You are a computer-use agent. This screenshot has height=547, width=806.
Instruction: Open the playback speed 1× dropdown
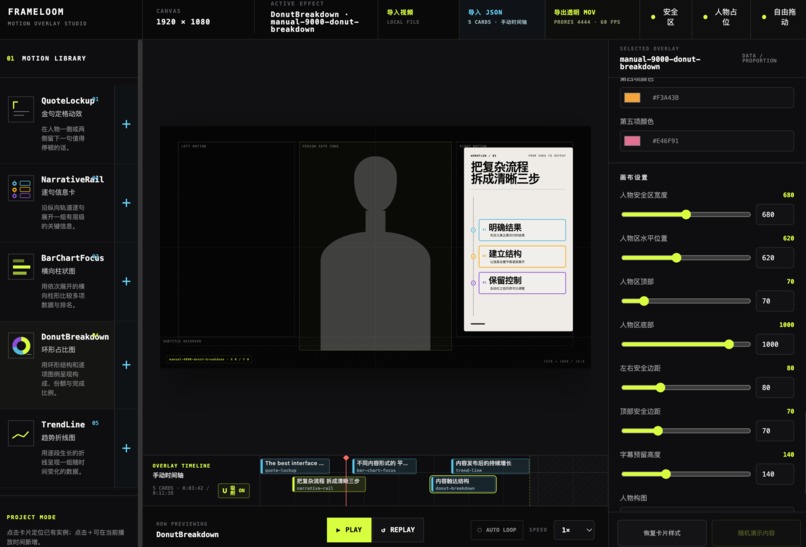574,530
